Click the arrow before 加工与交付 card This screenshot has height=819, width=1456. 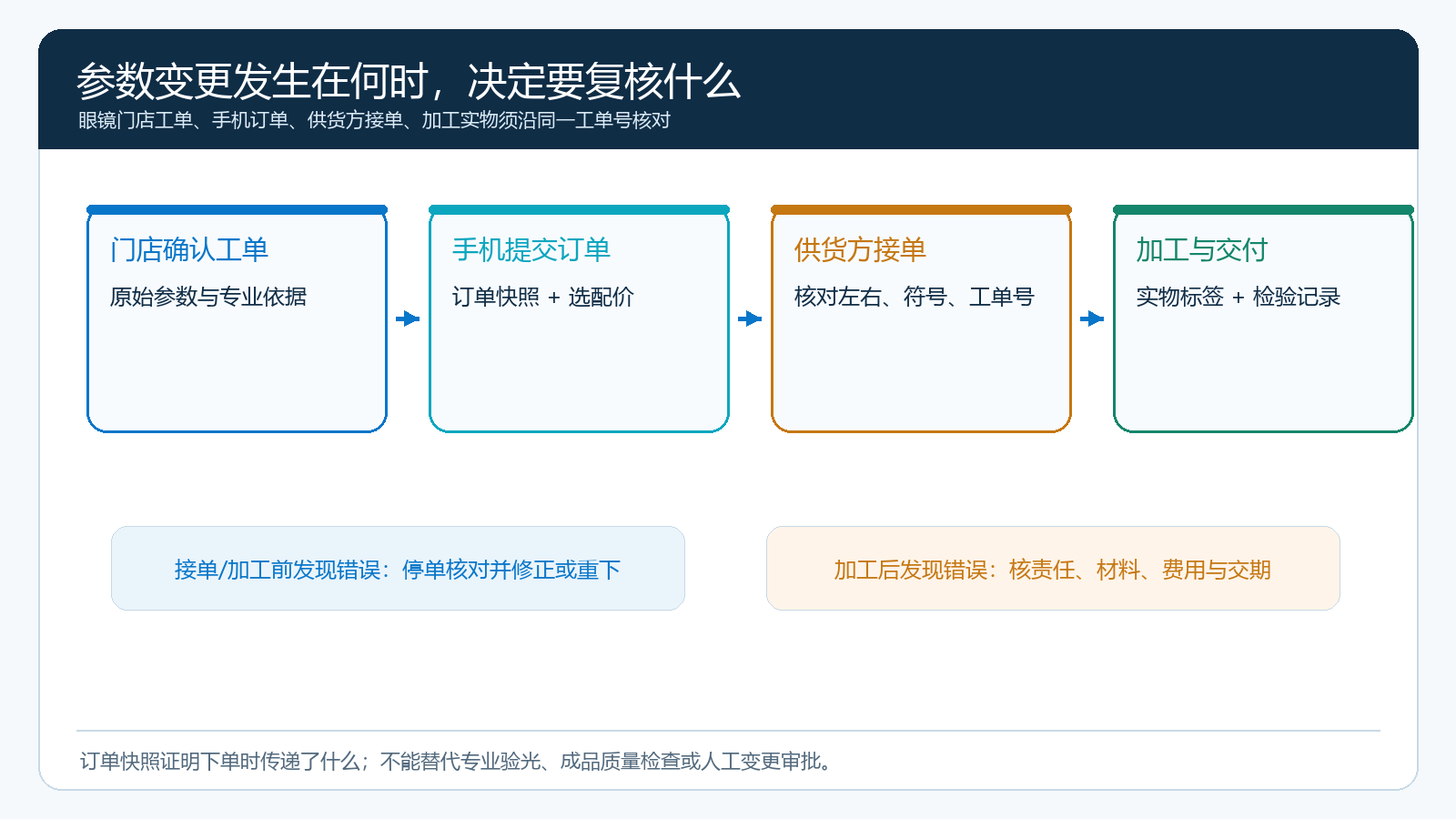pyautogui.click(x=1092, y=318)
